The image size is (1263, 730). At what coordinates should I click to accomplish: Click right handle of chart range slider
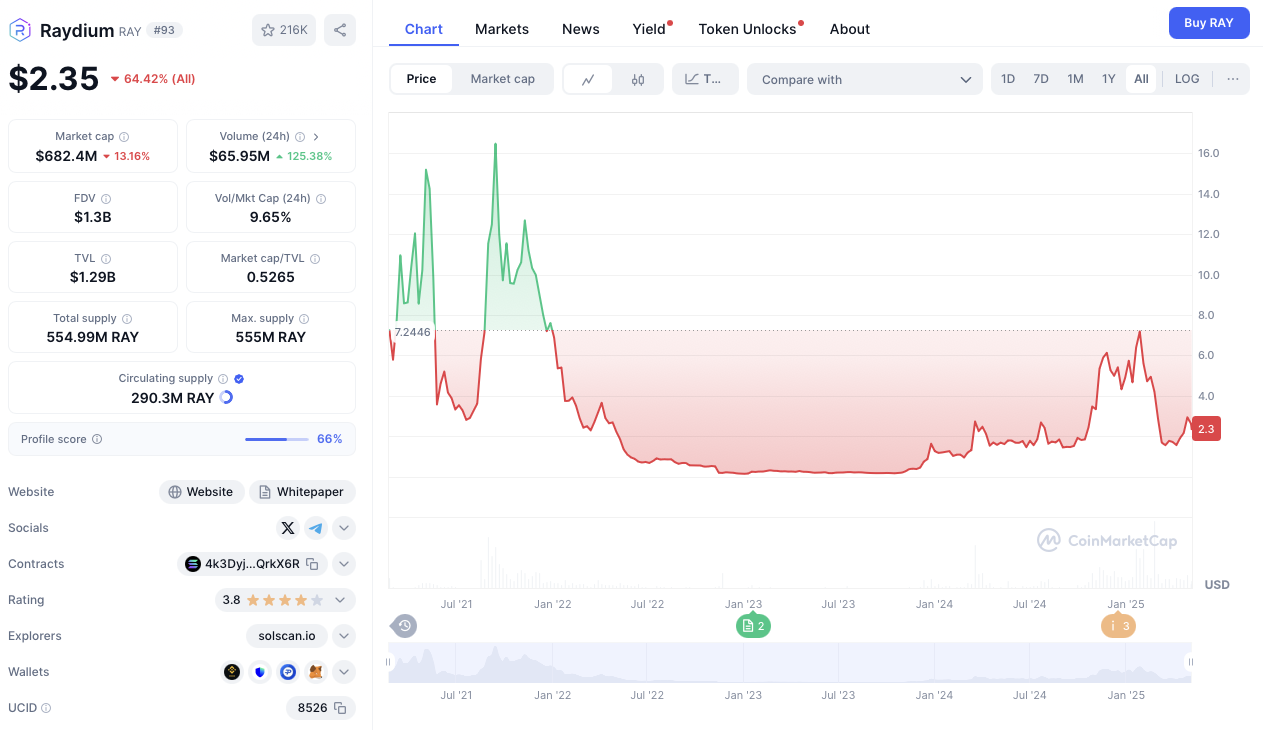1190,661
